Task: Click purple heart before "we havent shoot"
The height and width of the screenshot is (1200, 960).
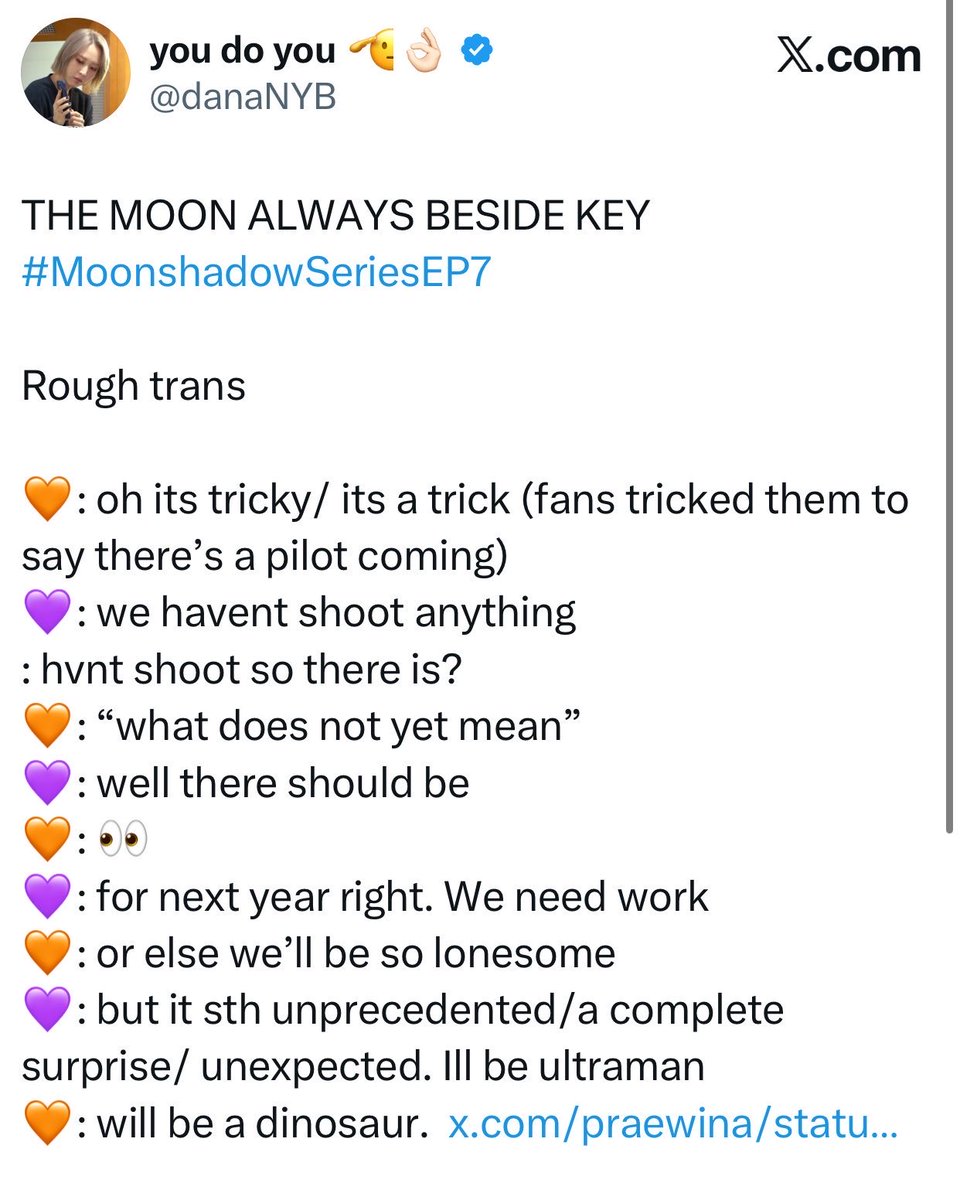Action: 46,614
